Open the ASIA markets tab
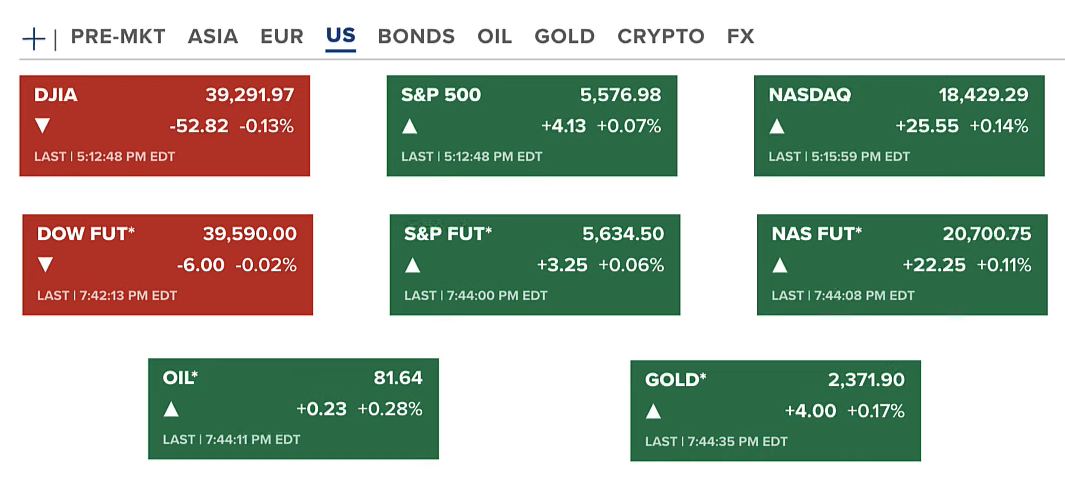 (x=213, y=37)
